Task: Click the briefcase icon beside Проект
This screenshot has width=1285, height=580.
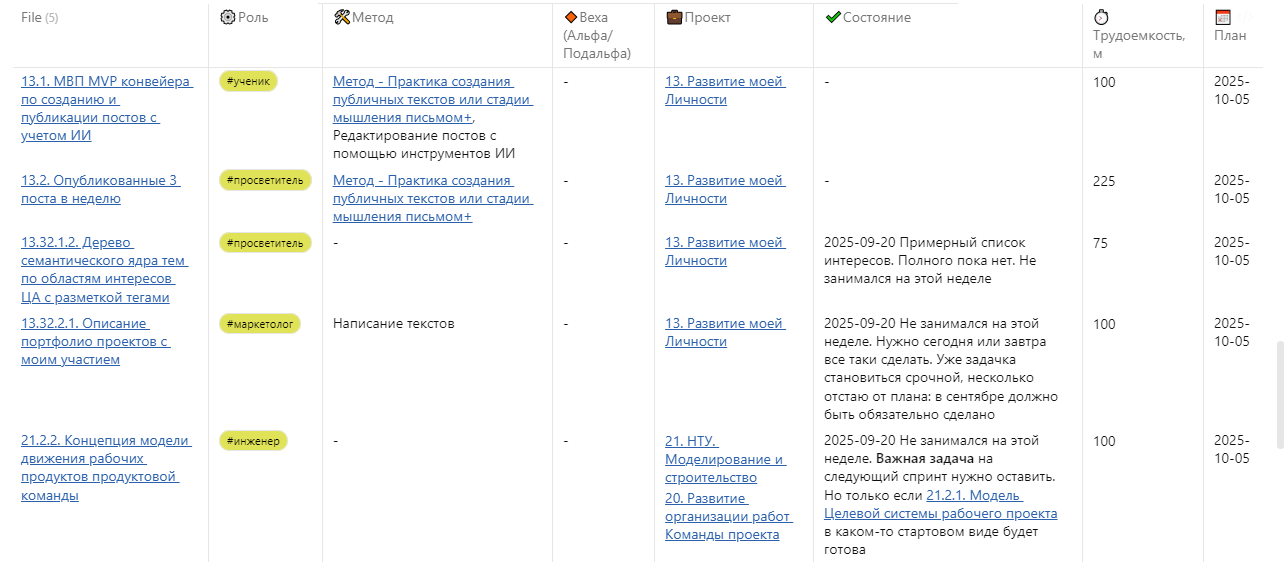Action: point(674,17)
